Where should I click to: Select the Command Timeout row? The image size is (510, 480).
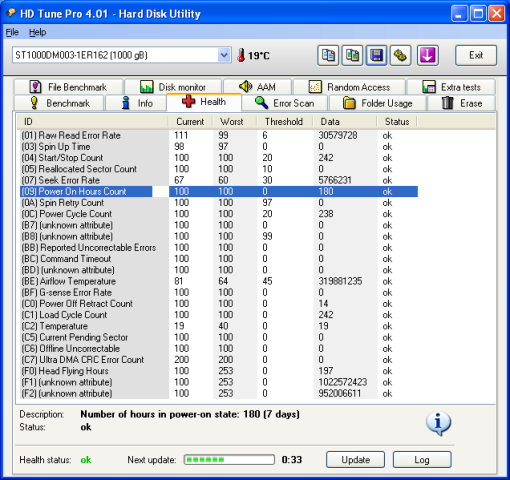[x=219, y=259]
